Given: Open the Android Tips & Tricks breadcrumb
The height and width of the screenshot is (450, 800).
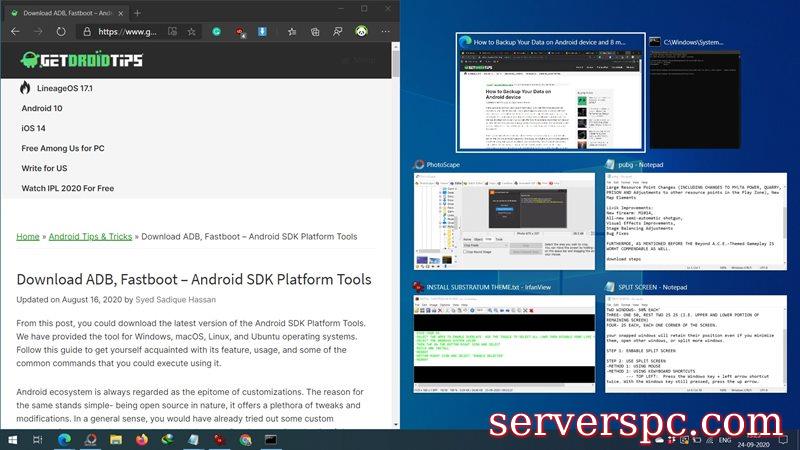Looking at the screenshot, I should [90, 237].
